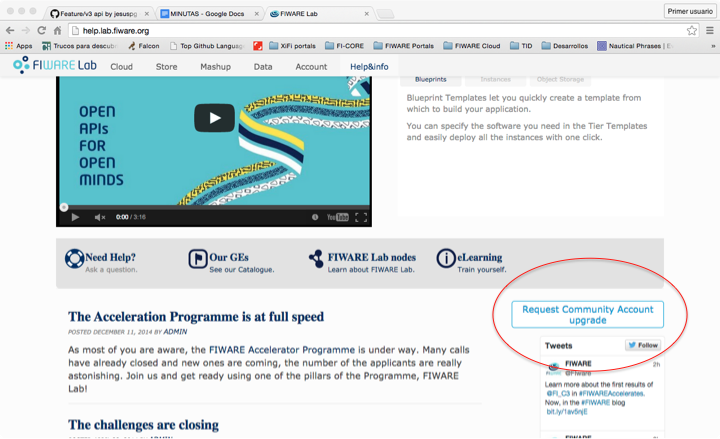The image size is (720, 439).
Task: Expand the bookmarks overflow chevron
Action: (x=713, y=46)
